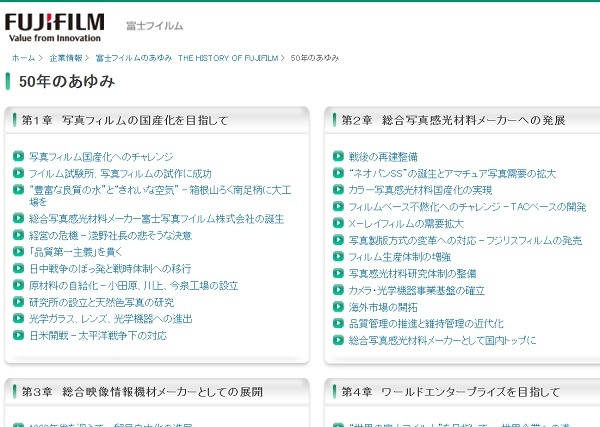The image size is (600, 427).
Task: Open 写真フィルム国産化へのチャレンジ link
Action: pos(101,156)
